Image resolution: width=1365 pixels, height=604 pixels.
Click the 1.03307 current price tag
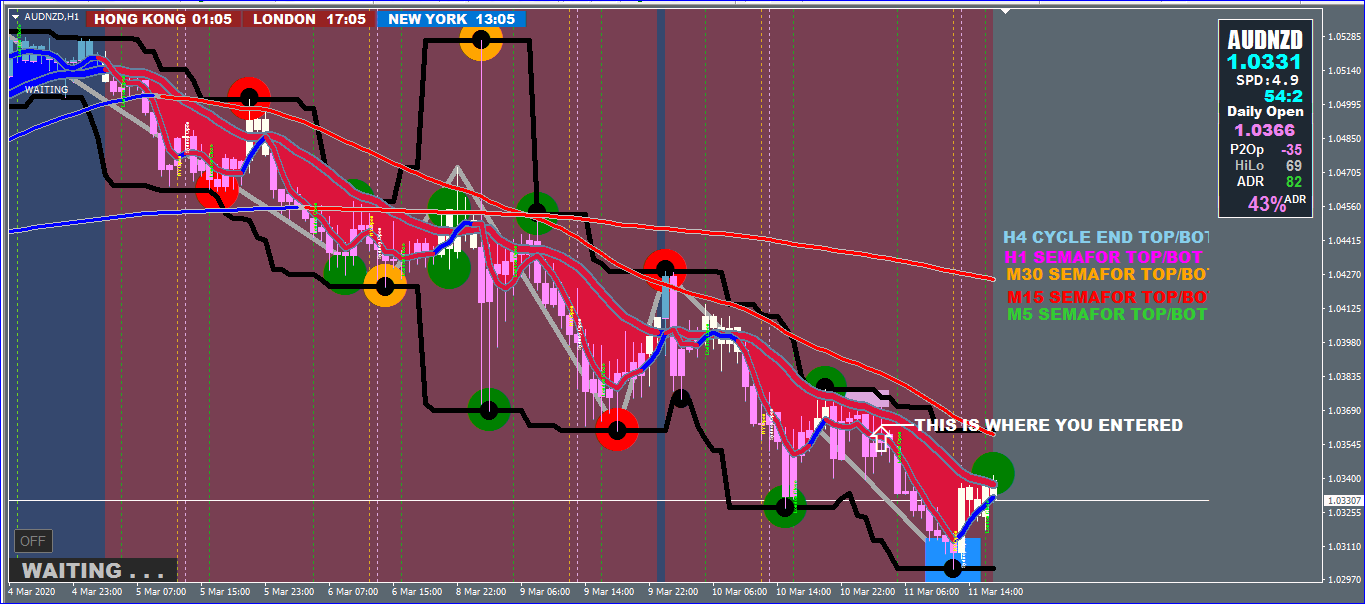(1342, 500)
